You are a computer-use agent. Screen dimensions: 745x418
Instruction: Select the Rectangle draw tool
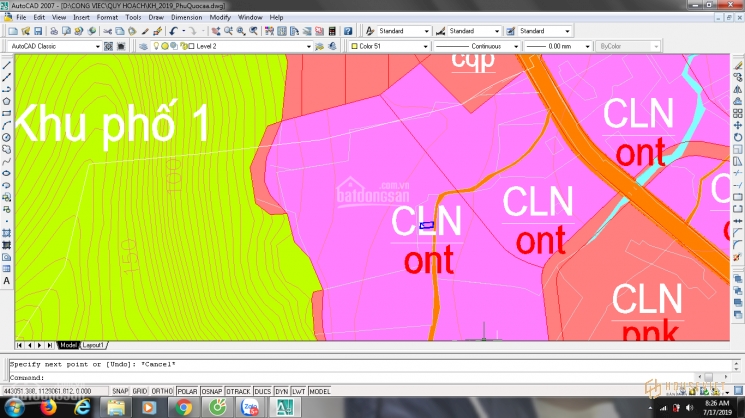[x=7, y=114]
